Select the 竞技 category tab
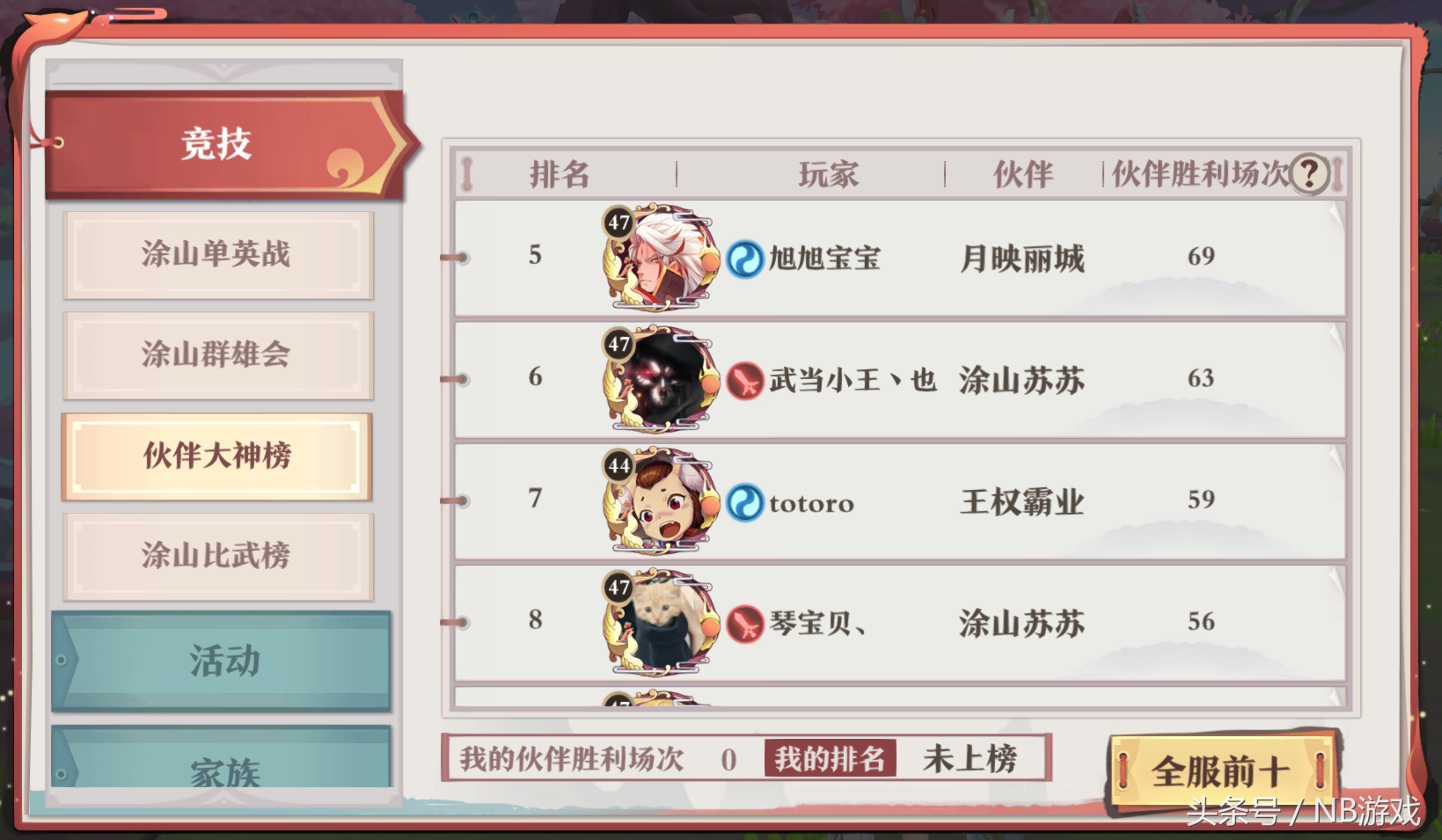This screenshot has height=840, width=1442. 225,144
